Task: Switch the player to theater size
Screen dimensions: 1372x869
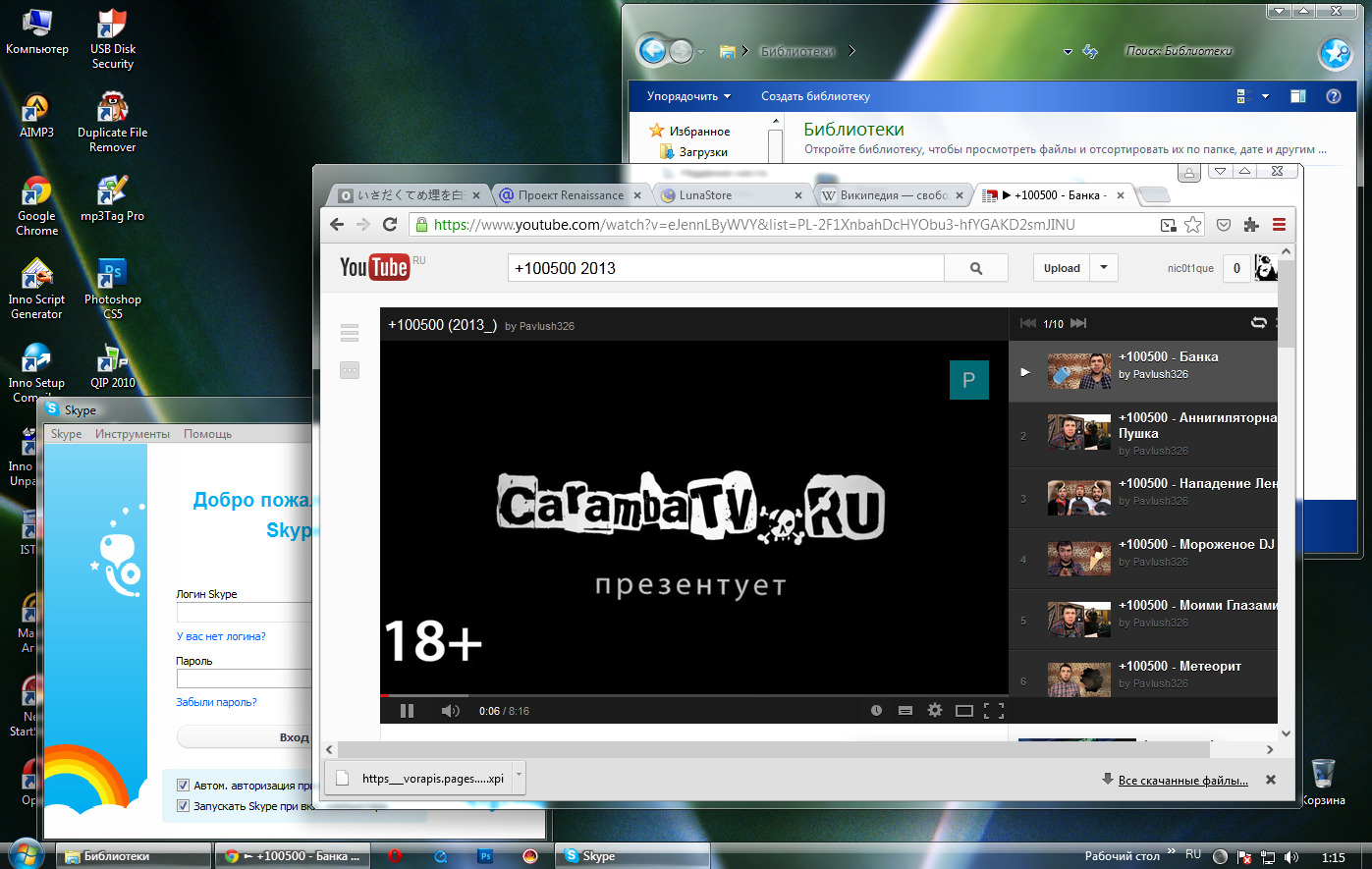Action: coord(964,711)
